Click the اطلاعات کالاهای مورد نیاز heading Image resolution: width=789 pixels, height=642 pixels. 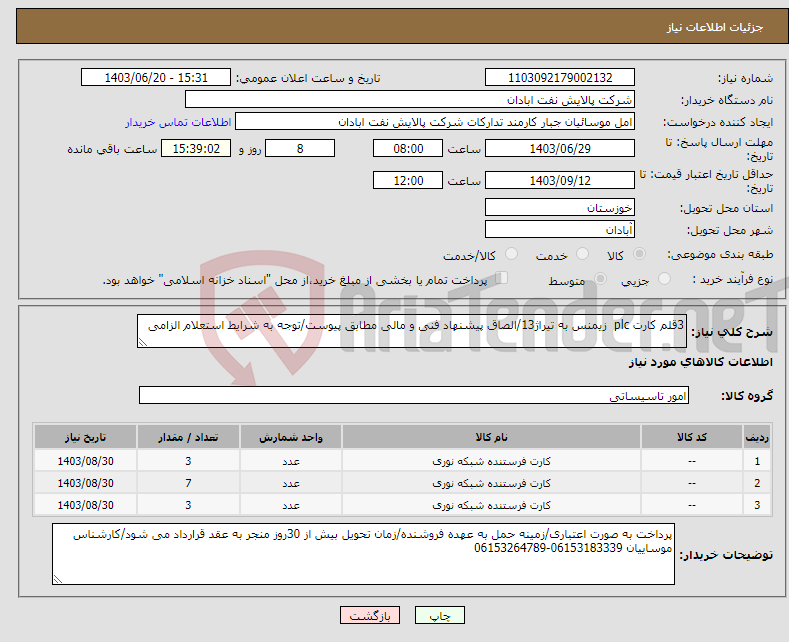pos(700,362)
